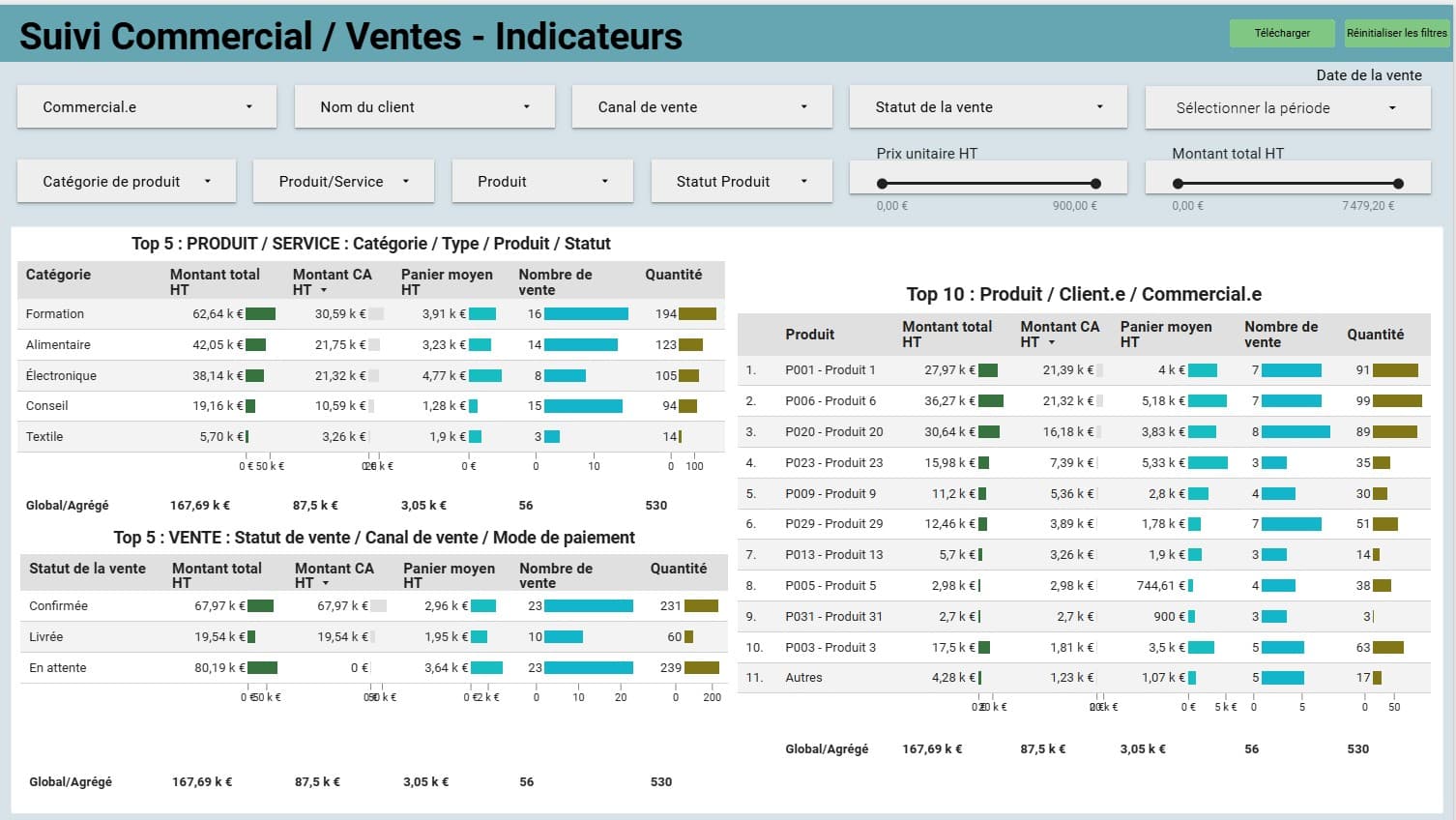This screenshot has width=1456, height=820.
Task: Click the 27,97 k € value for Produit 1
Action: click(x=949, y=370)
